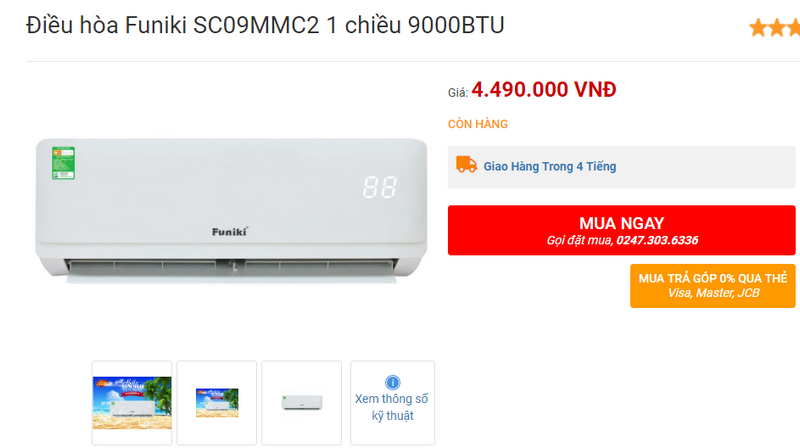Click the CÒN HÀNG stock status
Screen dimensions: 800x448
coord(478,124)
